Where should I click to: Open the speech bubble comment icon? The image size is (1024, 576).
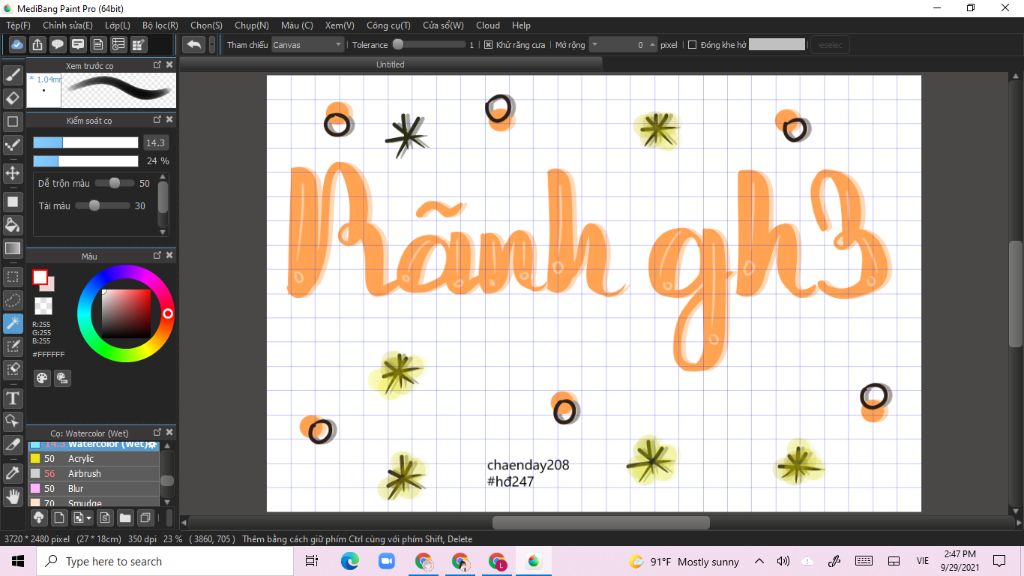[x=57, y=44]
